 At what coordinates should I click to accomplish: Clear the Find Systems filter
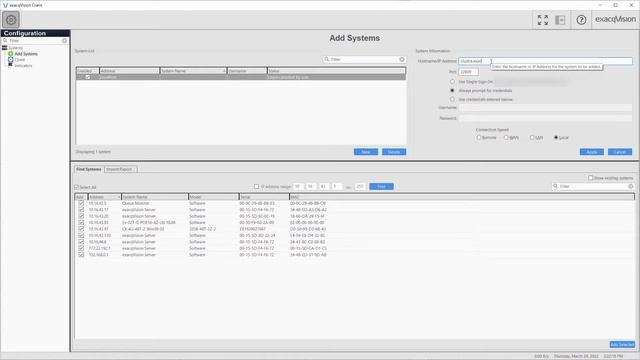click(x=631, y=187)
